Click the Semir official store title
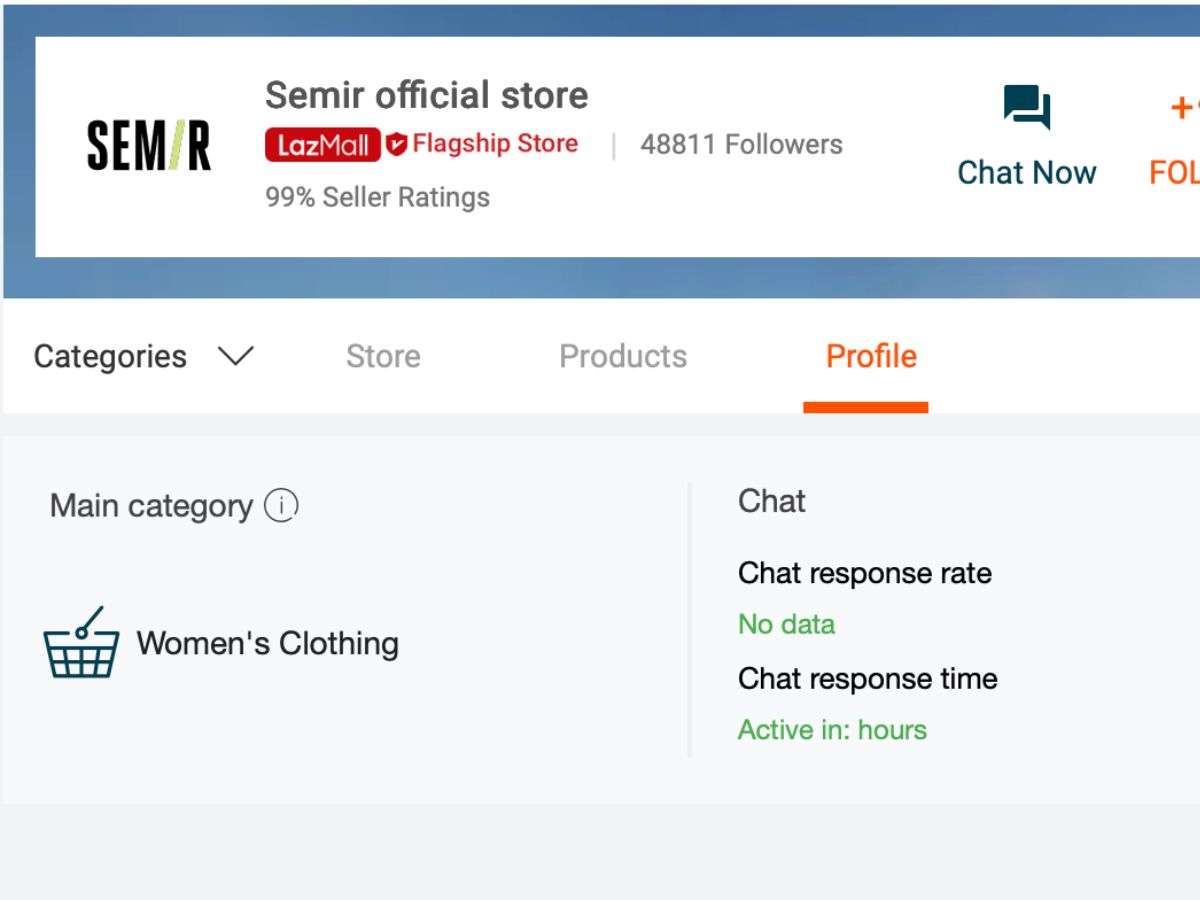 [427, 96]
